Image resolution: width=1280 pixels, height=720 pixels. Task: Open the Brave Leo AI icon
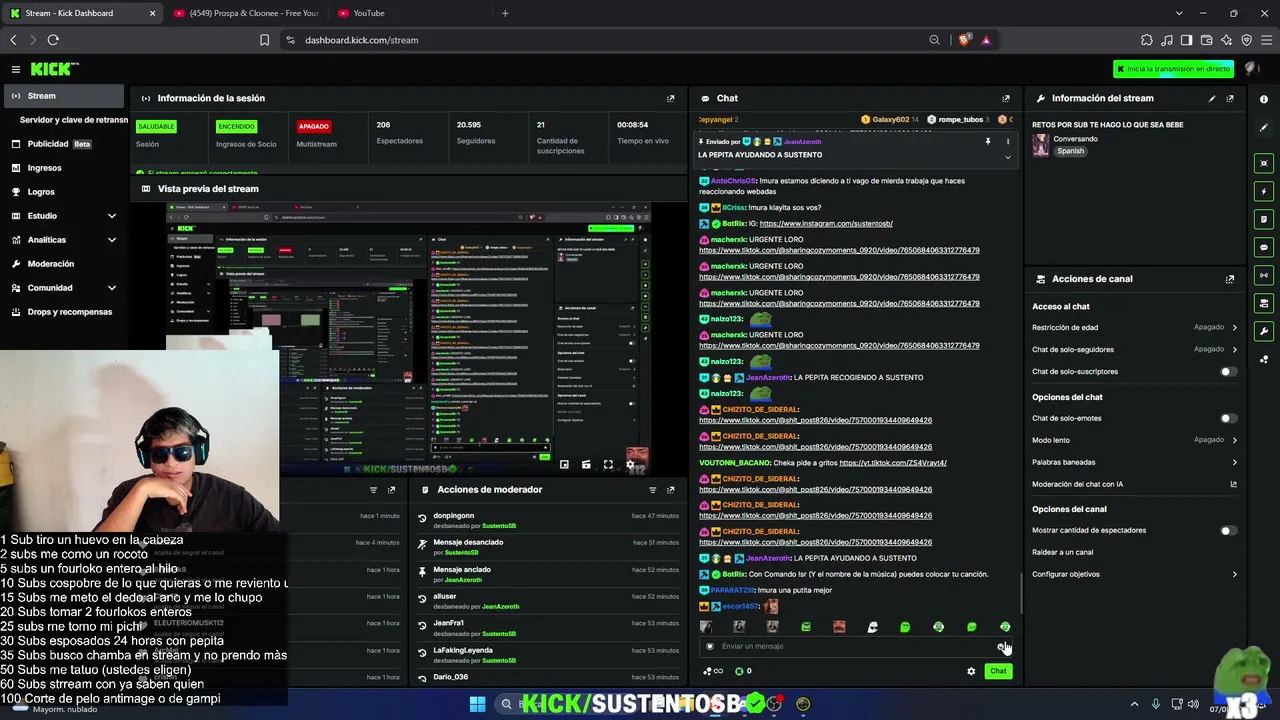tap(1227, 40)
